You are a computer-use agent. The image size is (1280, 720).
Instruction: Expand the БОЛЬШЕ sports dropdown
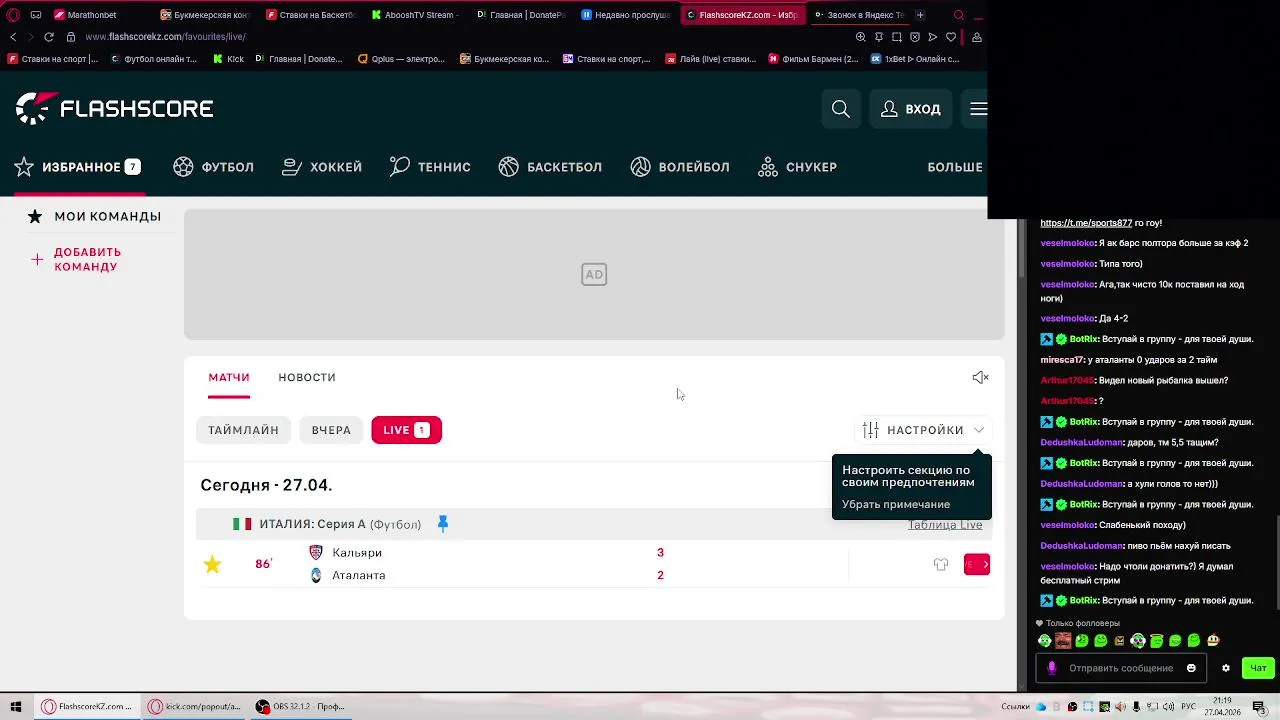coord(956,167)
